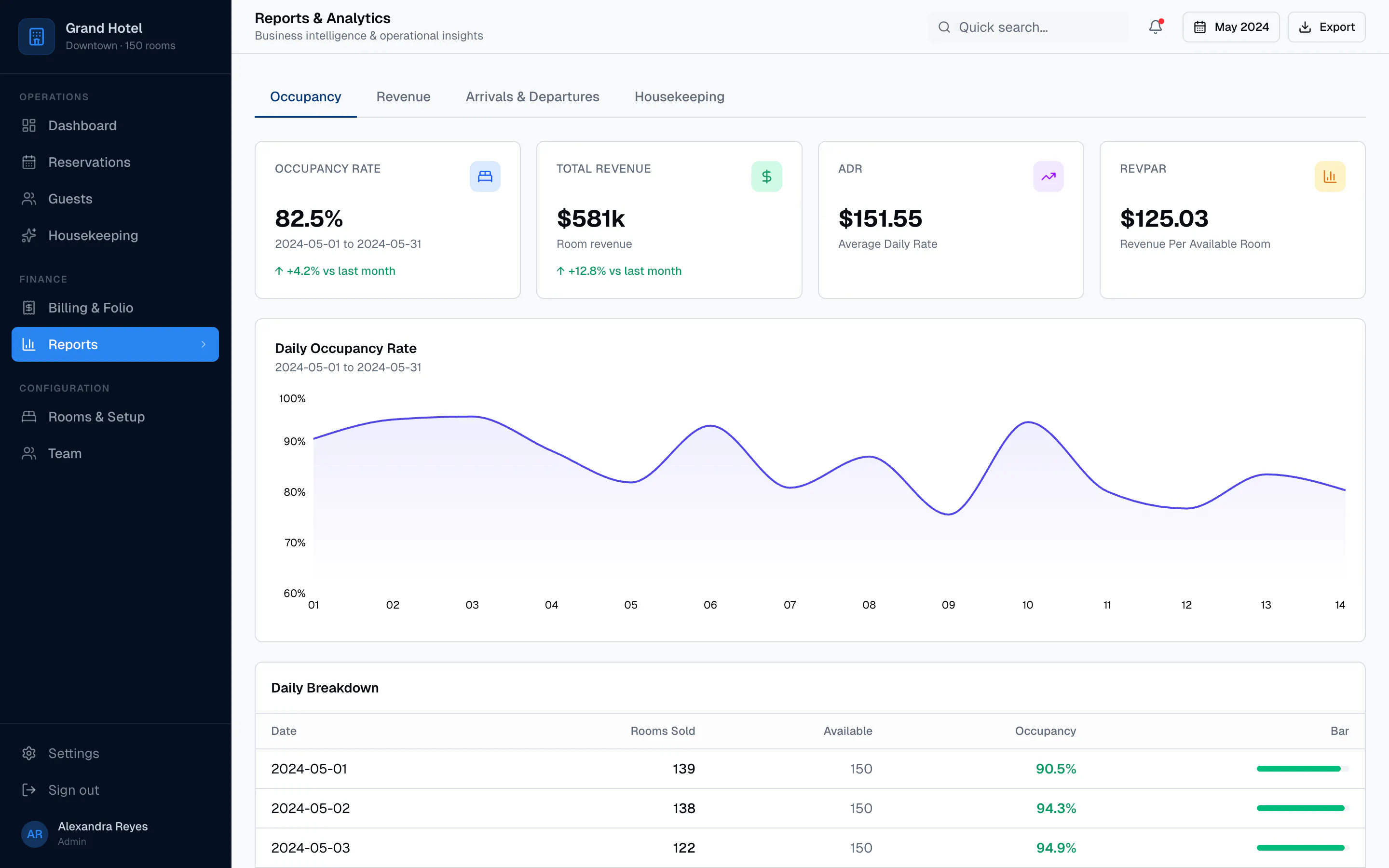Click the 2024-05-02 occupancy progress bar

pos(1302,808)
